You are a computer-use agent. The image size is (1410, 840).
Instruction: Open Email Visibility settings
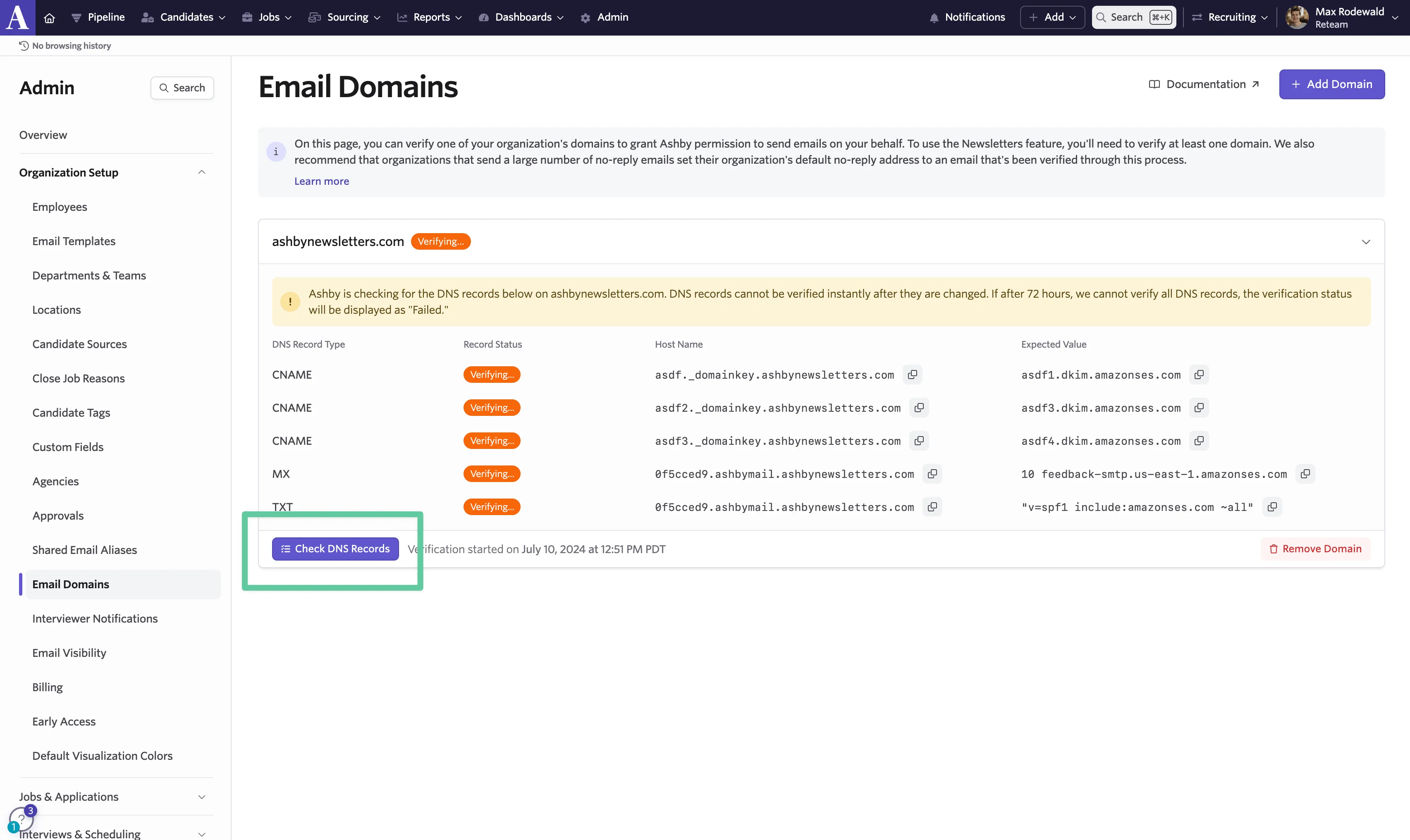coord(69,653)
